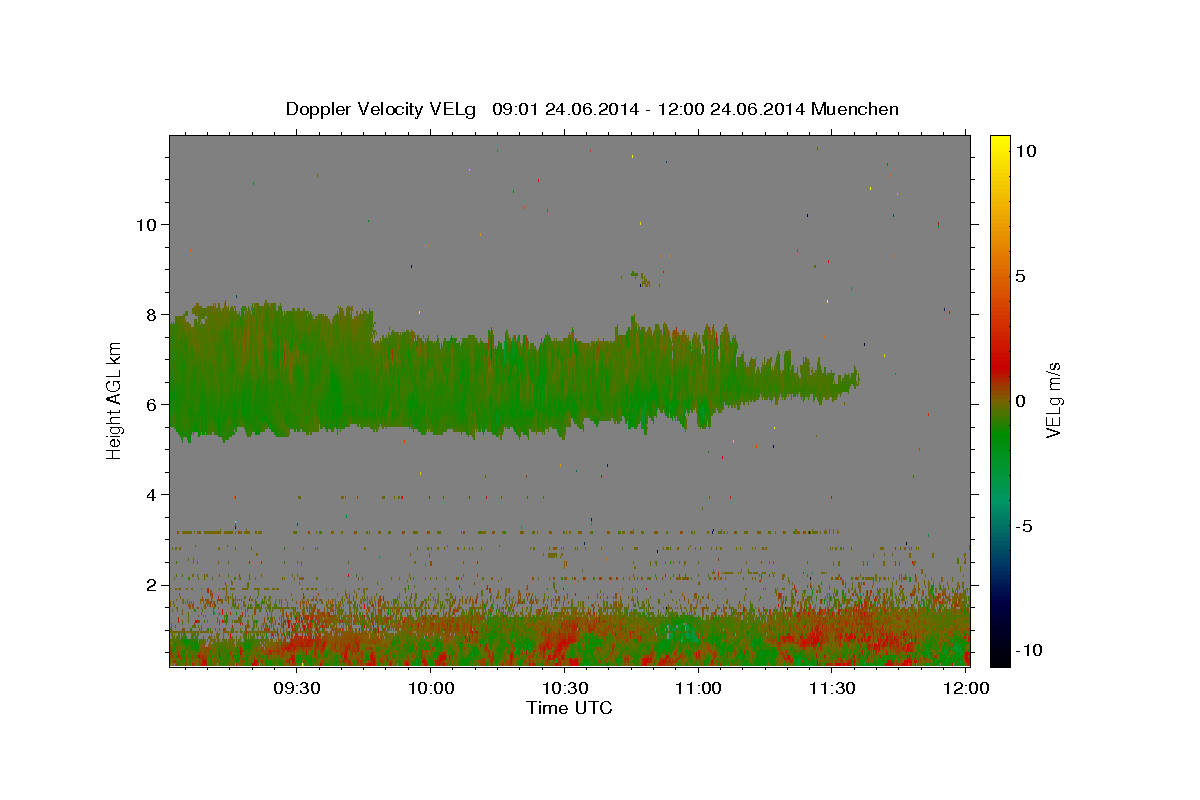Click the colorbar tick label -10

pos(1030,650)
